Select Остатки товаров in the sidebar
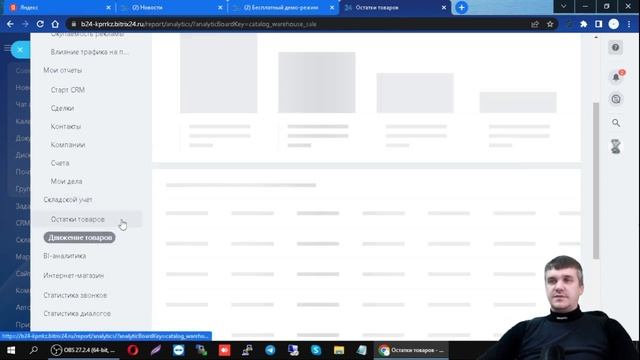640x360 pixels. point(78,219)
